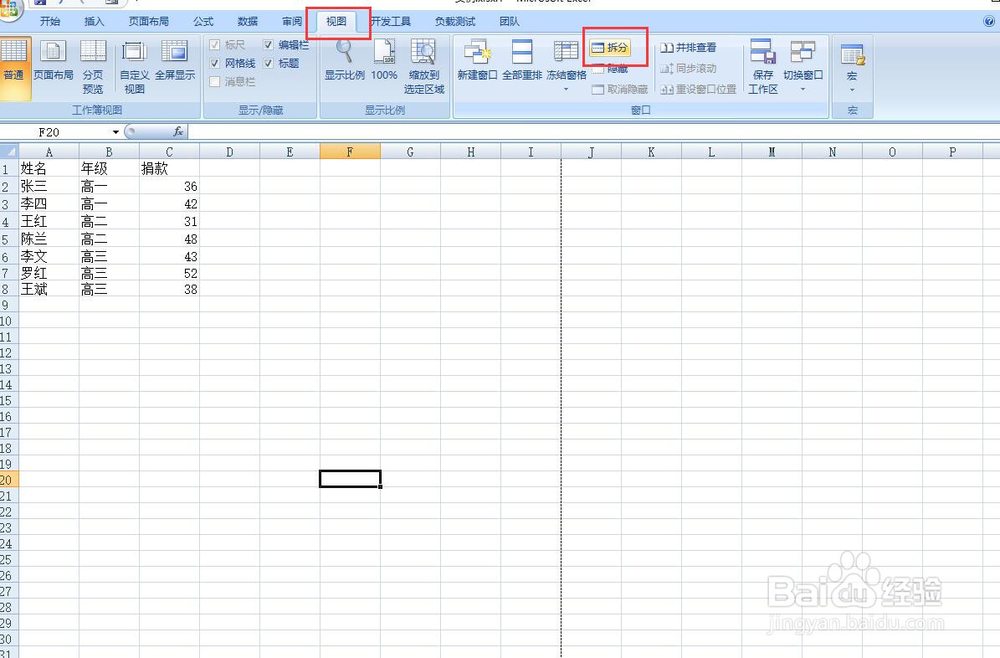Select cell with 张三

point(49,186)
